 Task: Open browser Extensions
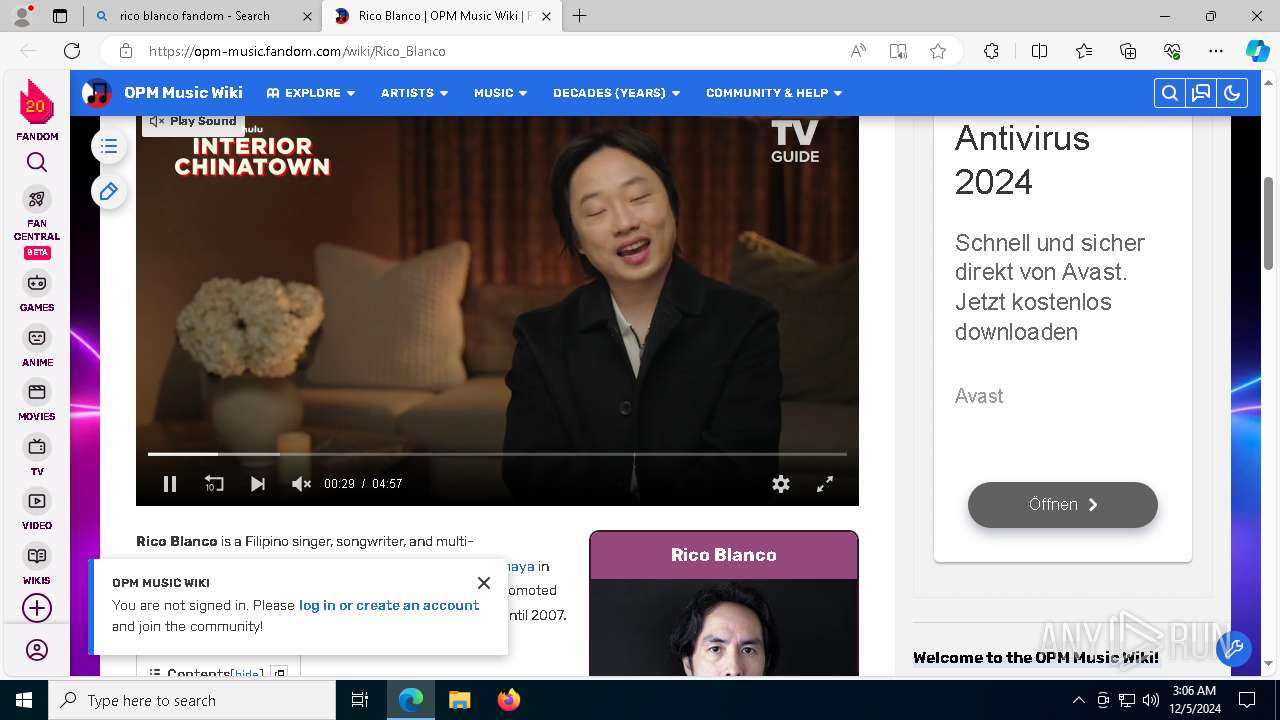point(991,51)
